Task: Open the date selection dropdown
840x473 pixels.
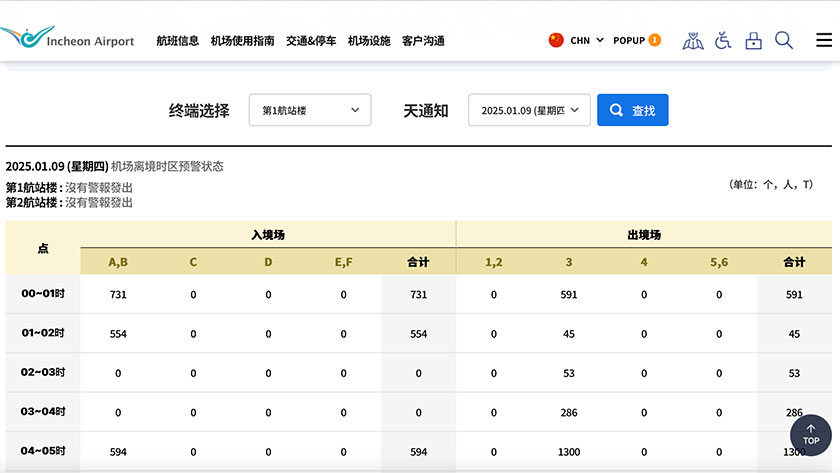Action: click(529, 110)
